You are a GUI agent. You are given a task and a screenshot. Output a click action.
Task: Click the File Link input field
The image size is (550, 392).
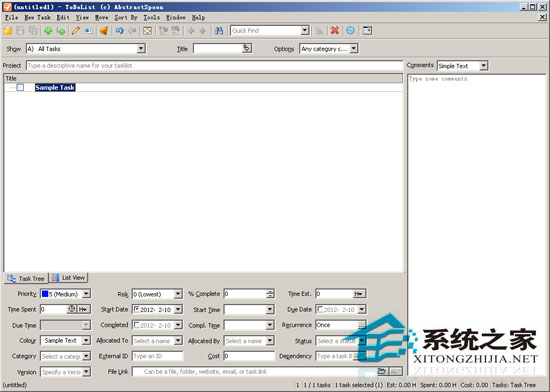click(254, 372)
